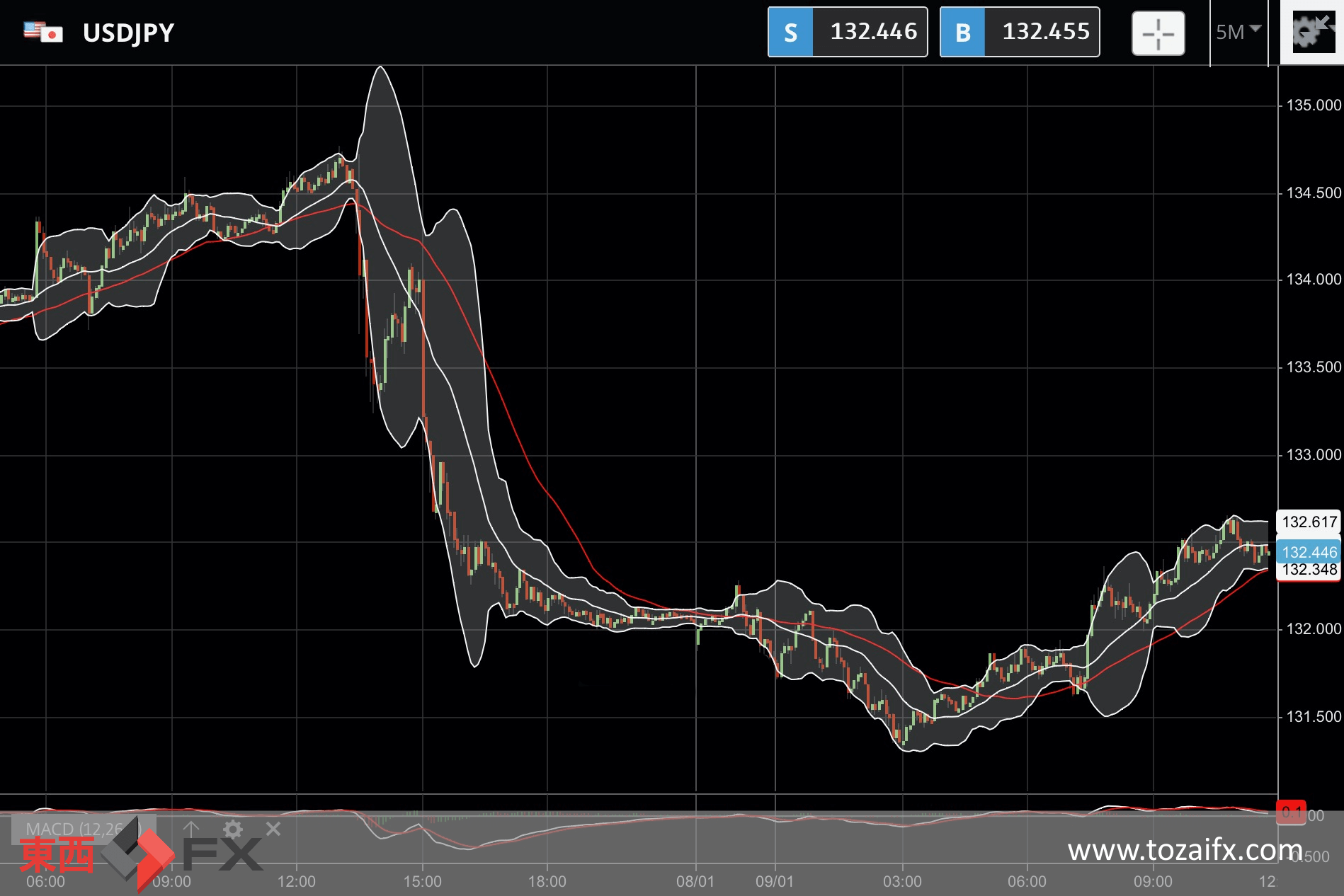The width and height of the screenshot is (1344, 896).
Task: Select the USDJPY symbol name
Action: click(x=128, y=33)
